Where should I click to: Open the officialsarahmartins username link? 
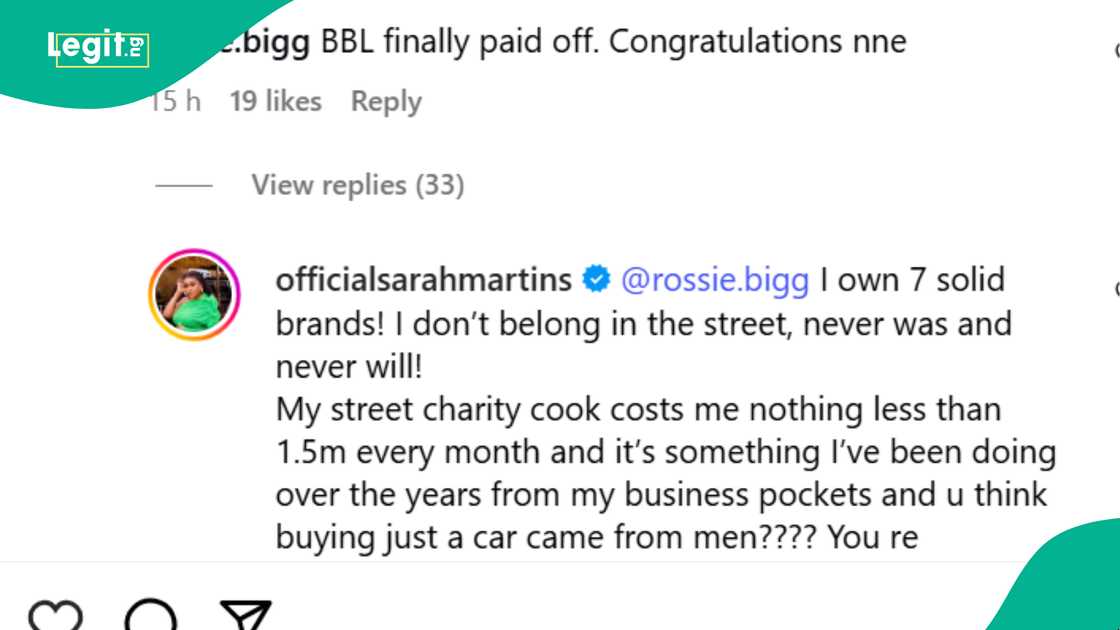tap(423, 280)
